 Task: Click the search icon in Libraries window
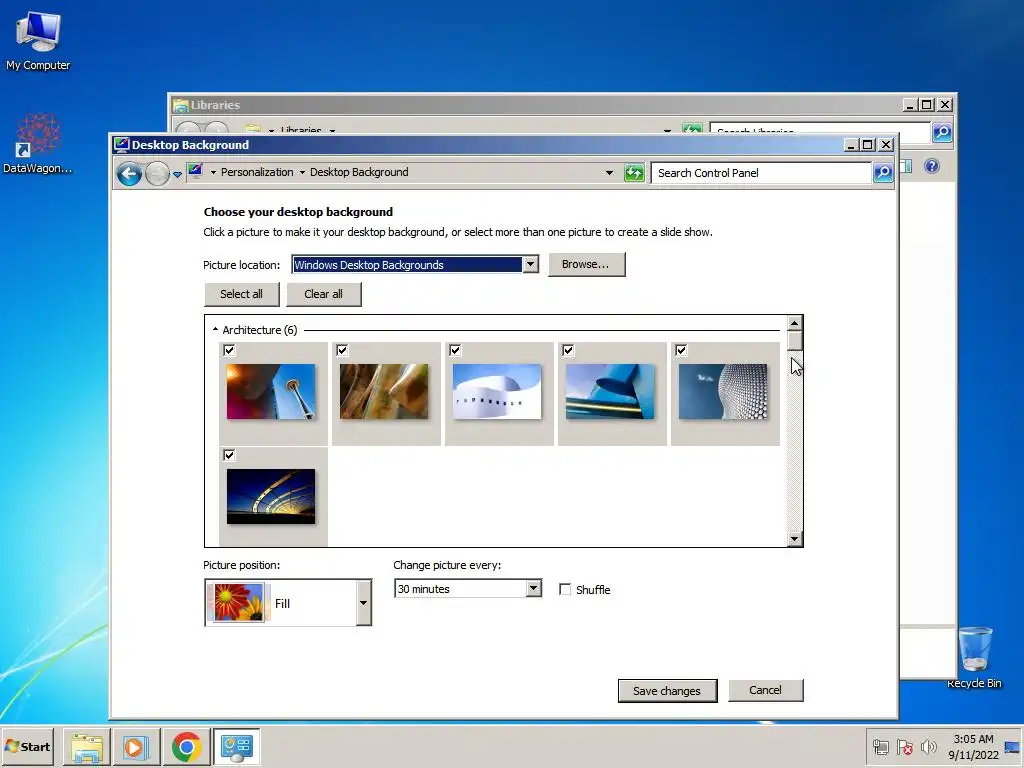(x=942, y=133)
